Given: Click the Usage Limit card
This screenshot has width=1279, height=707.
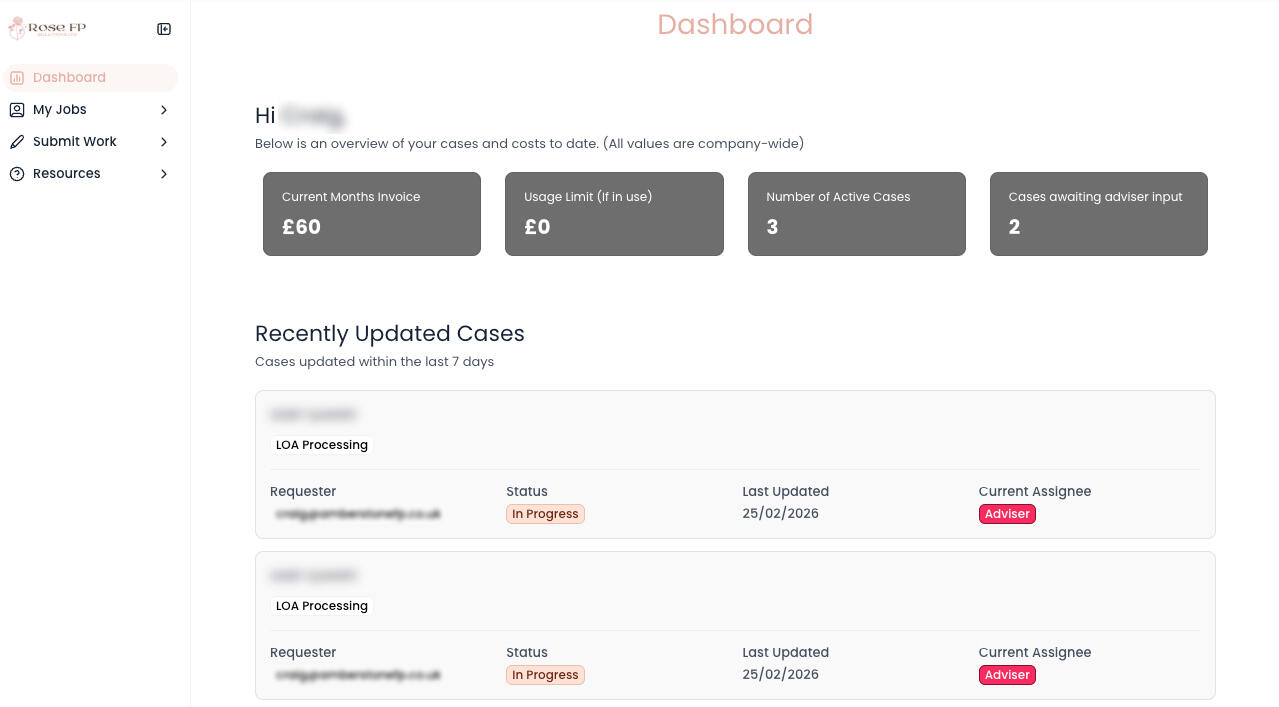Looking at the screenshot, I should pyautogui.click(x=614, y=214).
